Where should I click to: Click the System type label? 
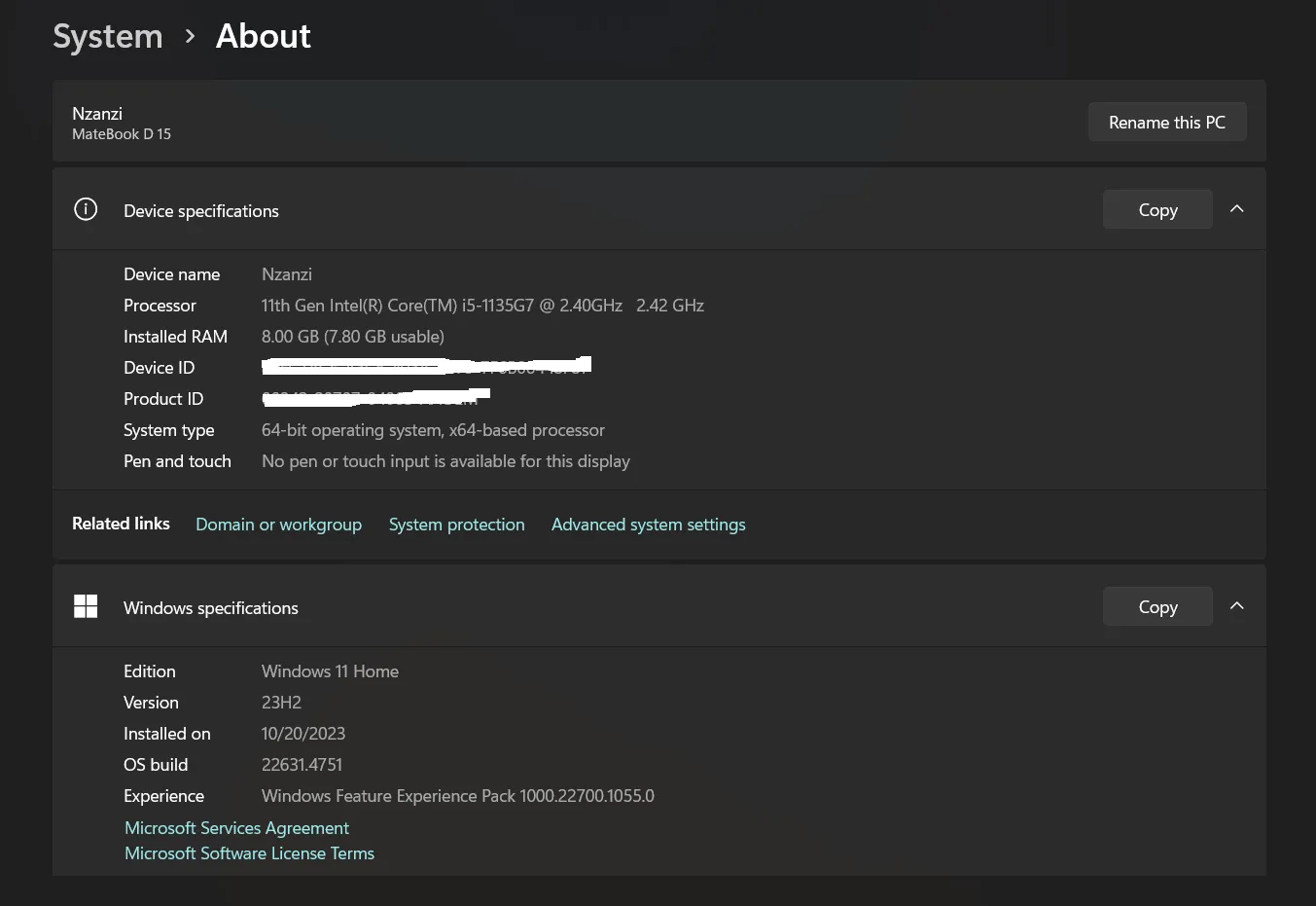168,430
